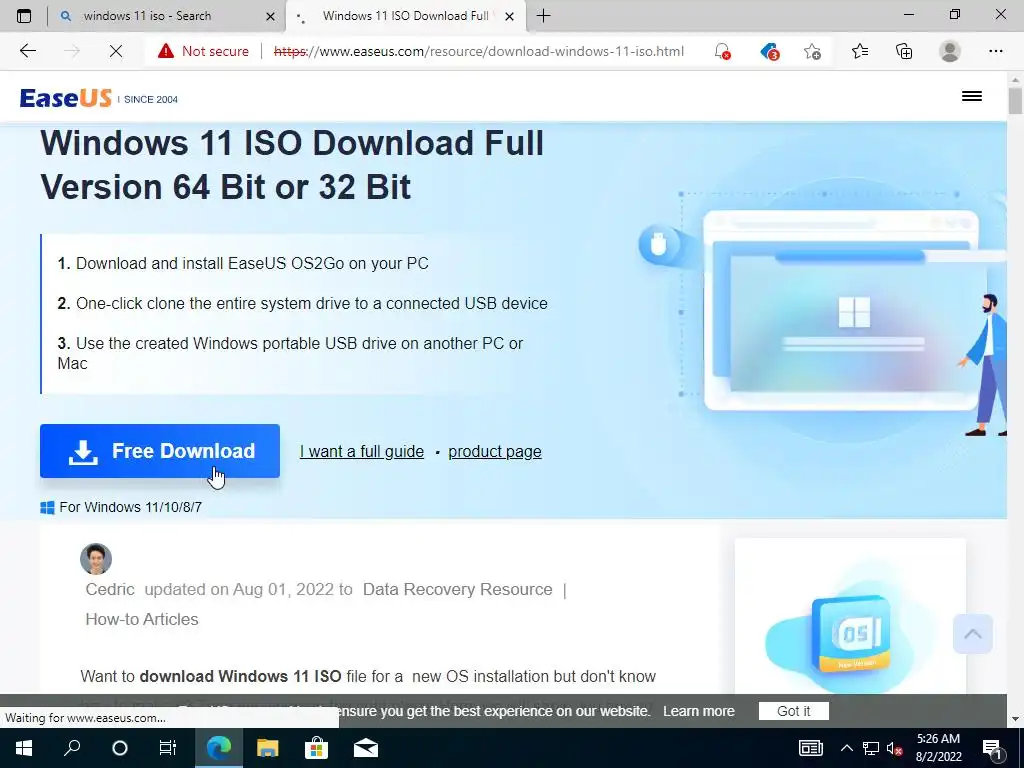Open the EaseUS hamburger menu

click(972, 96)
